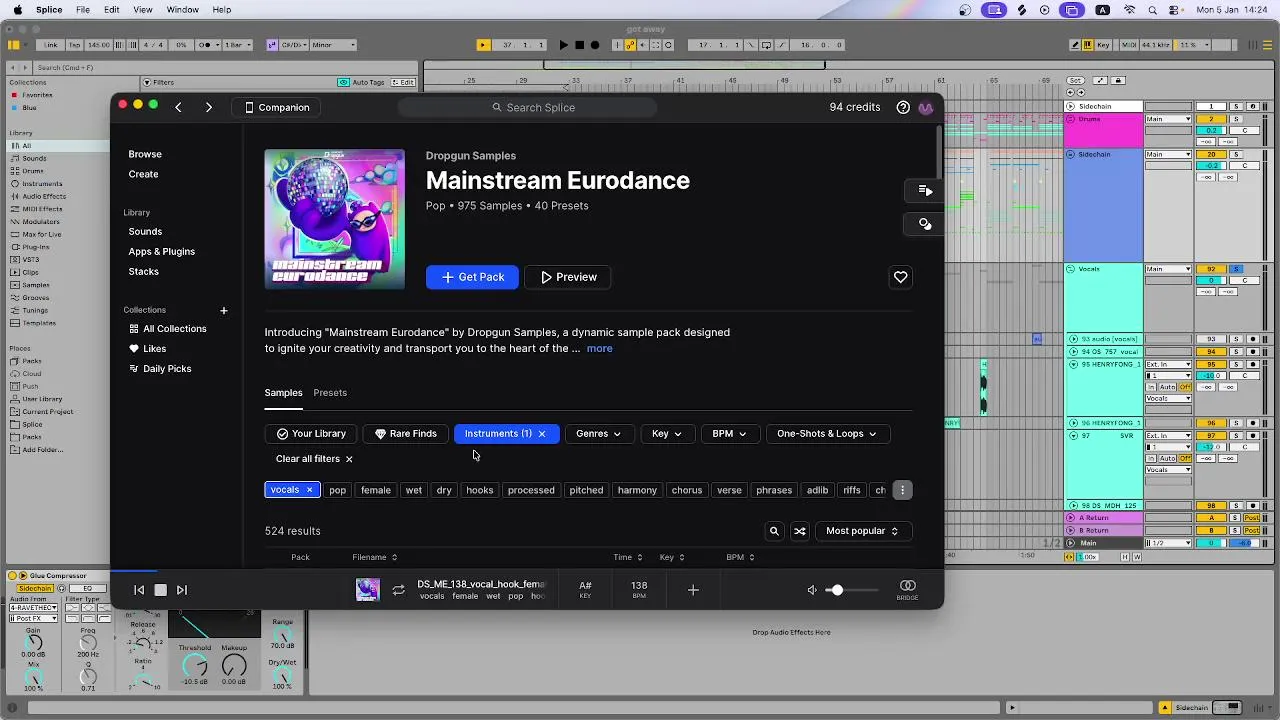Toggle Ableton Follow playback button

pyautogui.click(x=483, y=45)
